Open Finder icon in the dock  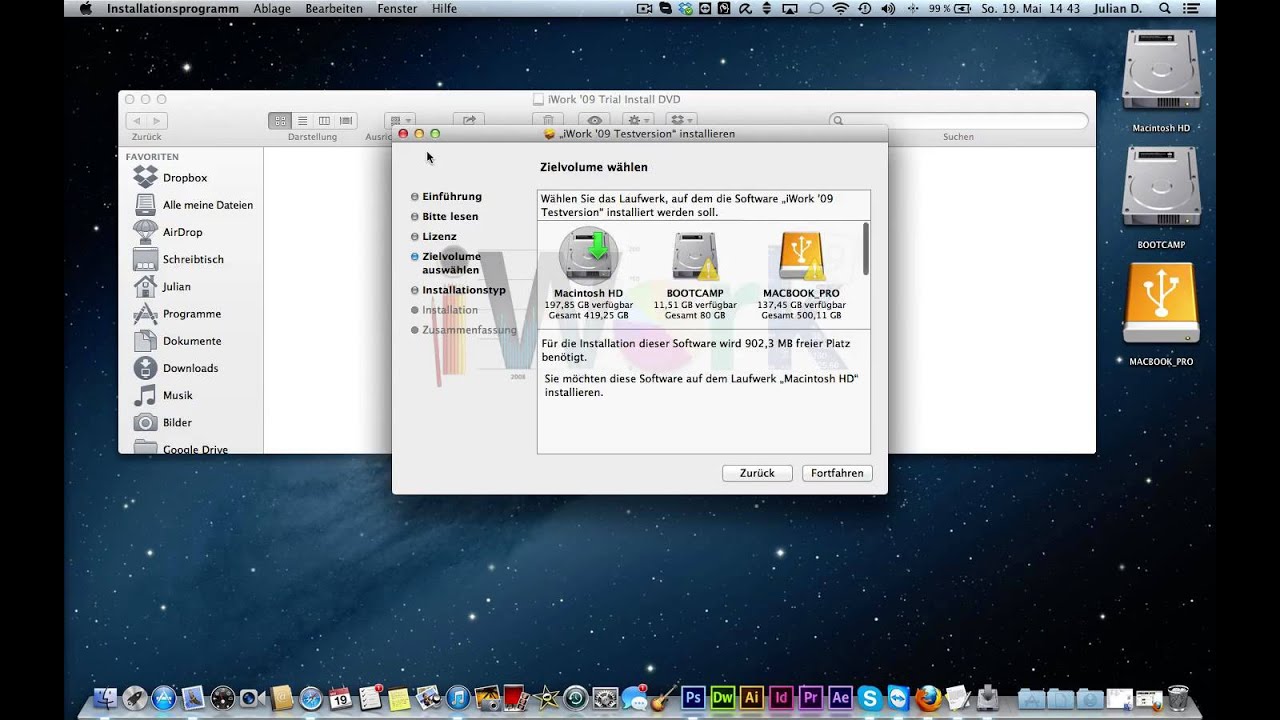pos(103,698)
